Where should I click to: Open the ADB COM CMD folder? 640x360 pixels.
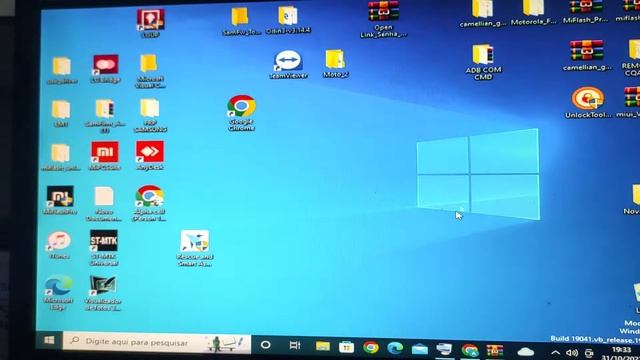(483, 62)
